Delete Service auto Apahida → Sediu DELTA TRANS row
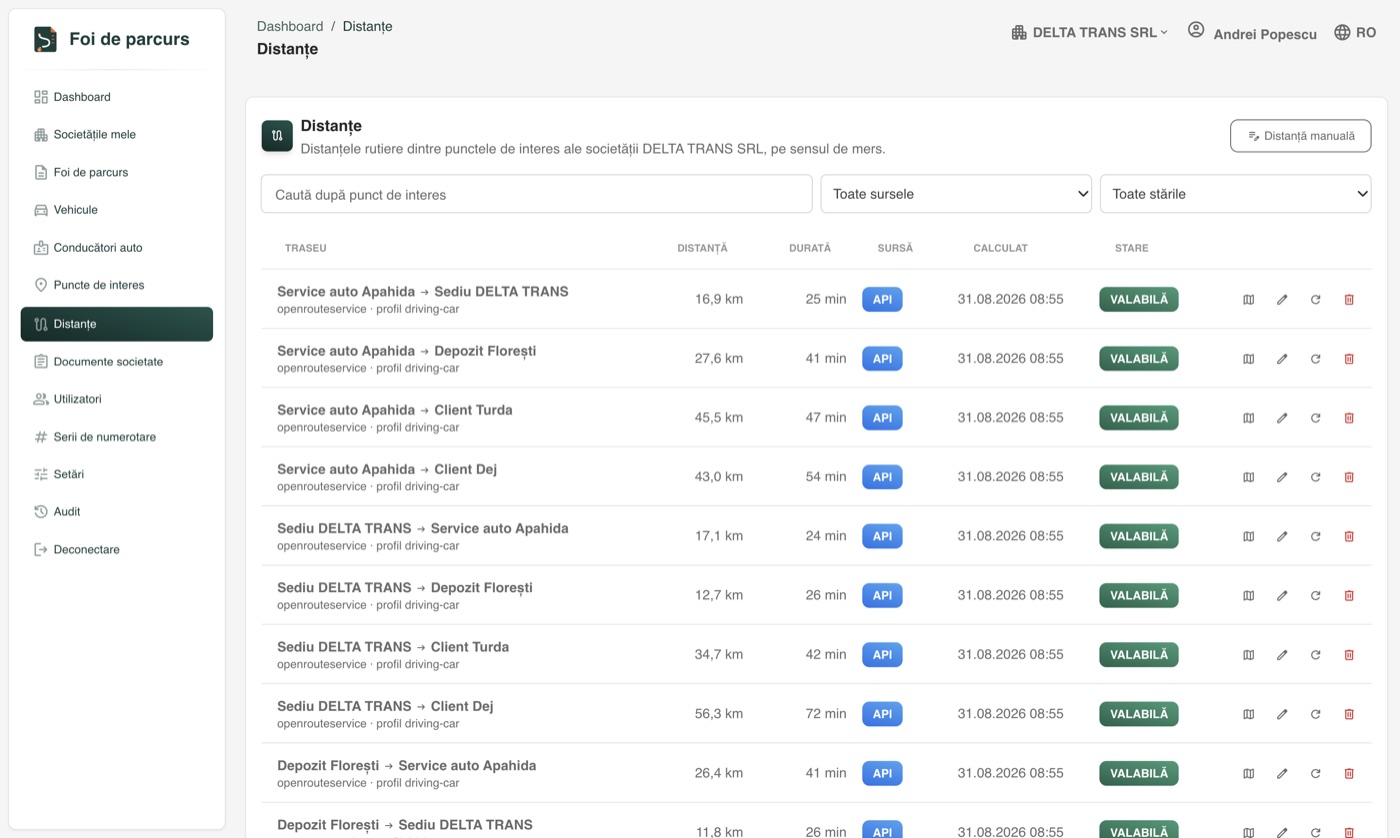 (1349, 299)
